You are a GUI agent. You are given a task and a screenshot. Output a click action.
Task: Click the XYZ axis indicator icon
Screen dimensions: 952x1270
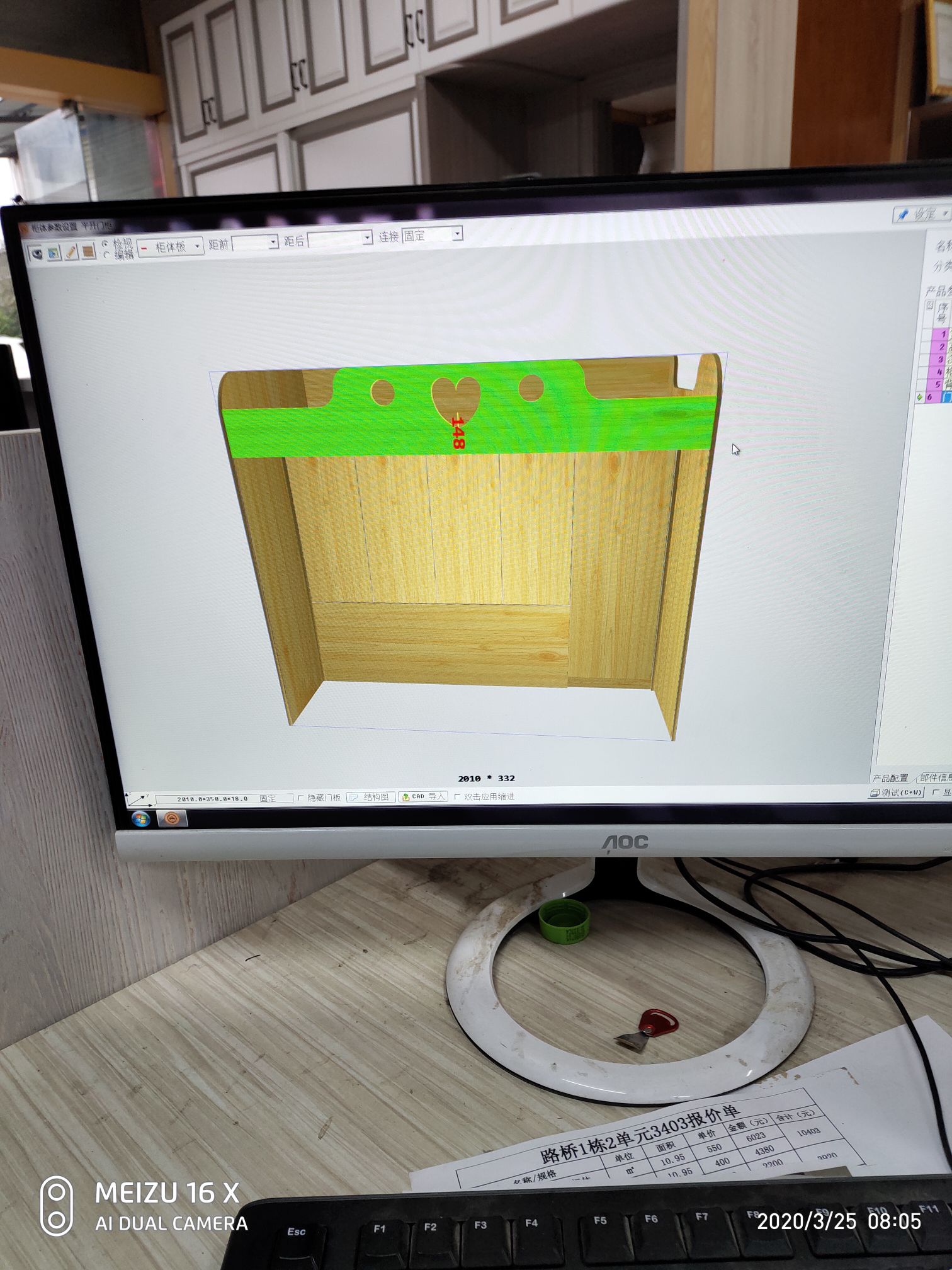point(139,800)
